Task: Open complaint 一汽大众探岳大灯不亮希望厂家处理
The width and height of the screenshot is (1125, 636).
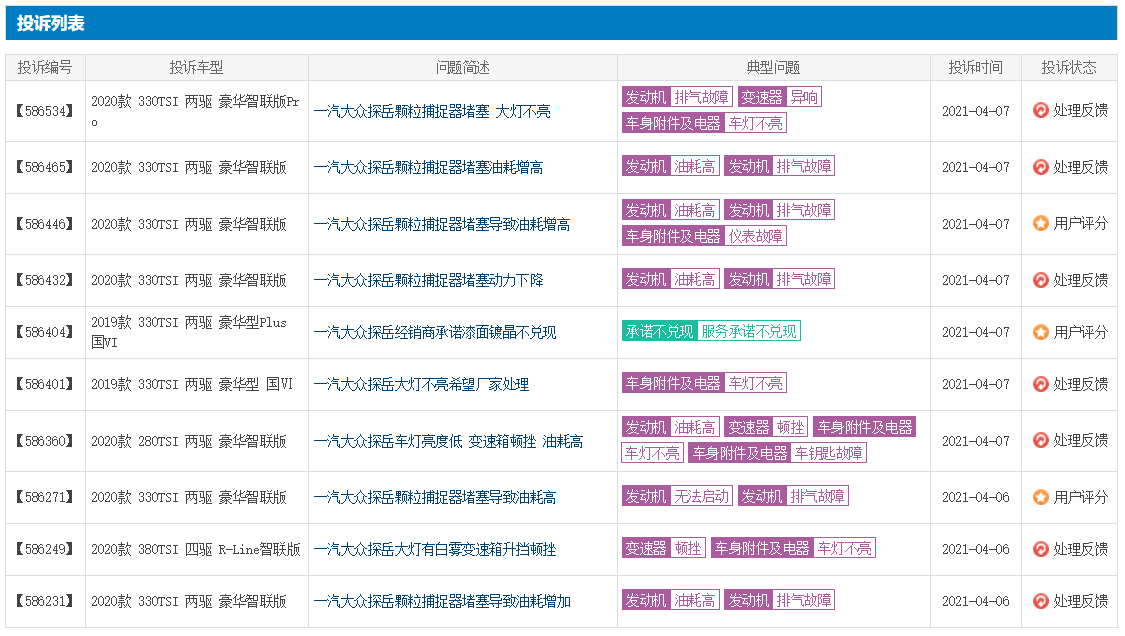Action: (x=421, y=384)
